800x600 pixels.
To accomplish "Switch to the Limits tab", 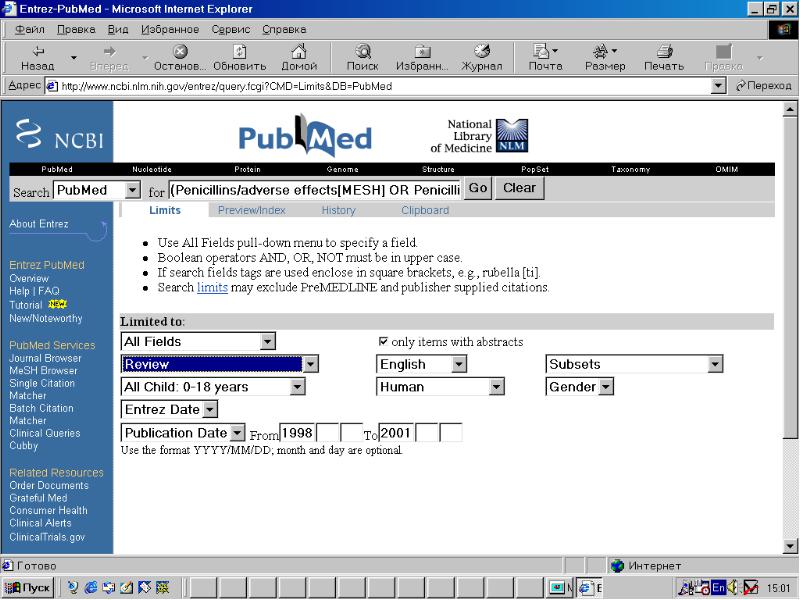I will pyautogui.click(x=165, y=210).
